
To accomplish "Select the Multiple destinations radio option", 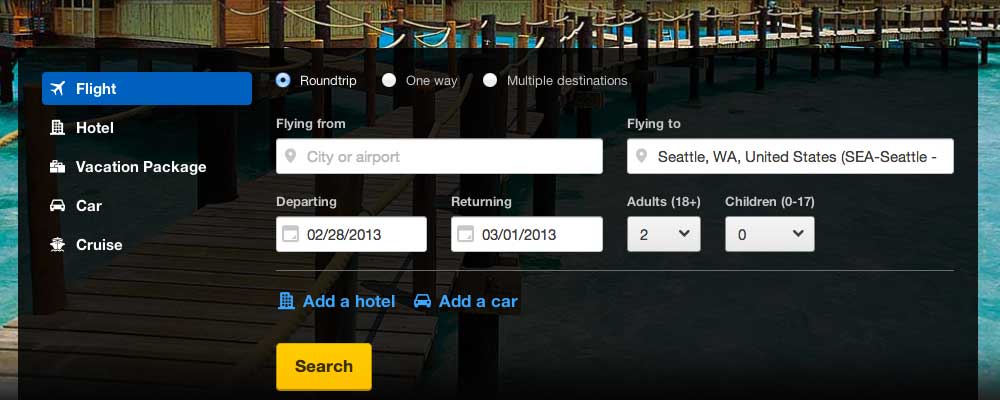I will click(490, 80).
